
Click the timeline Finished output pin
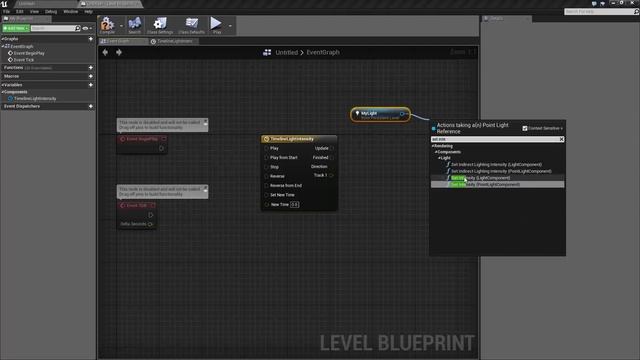click(x=332, y=158)
